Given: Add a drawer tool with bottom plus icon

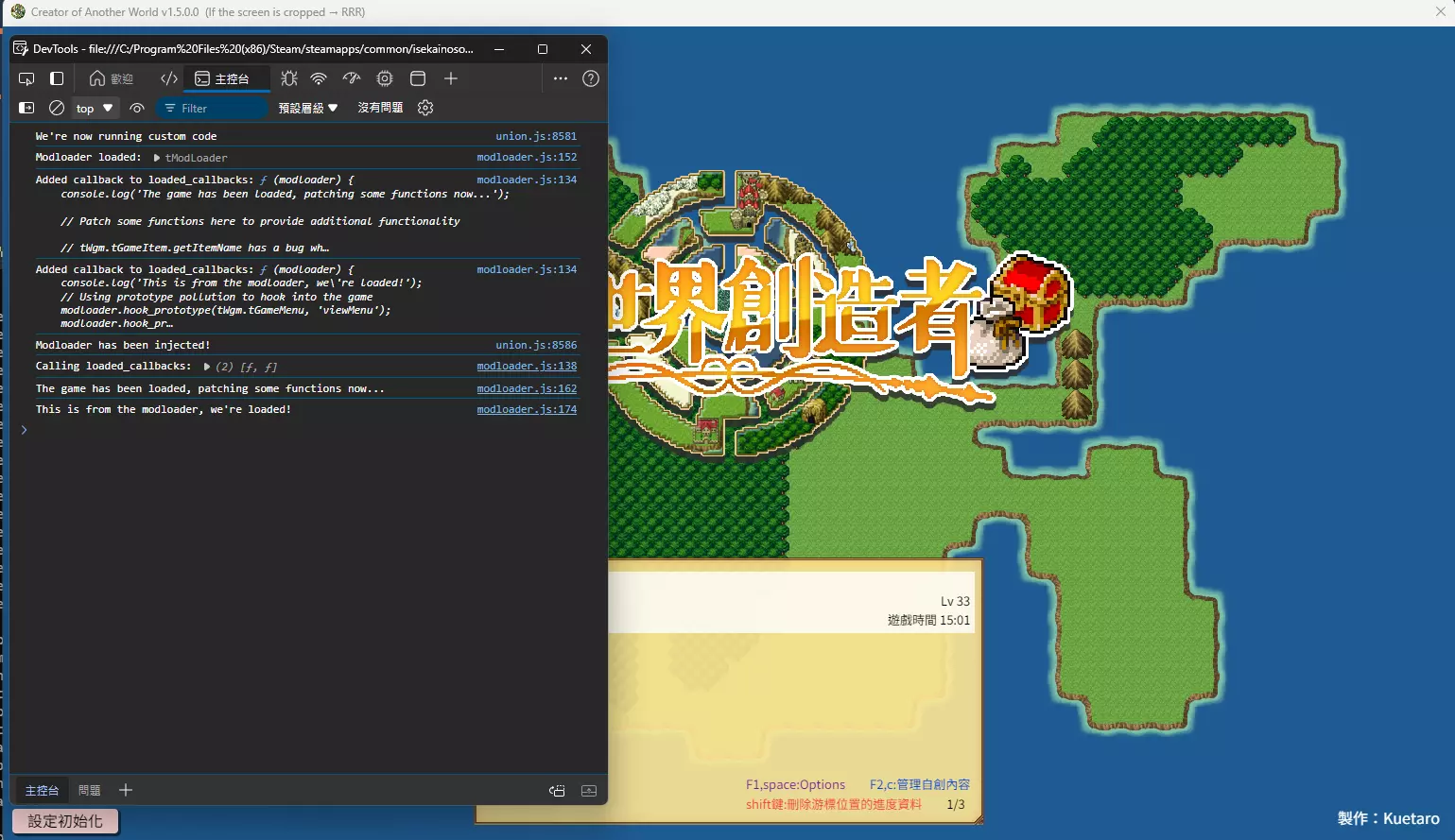Looking at the screenshot, I should click(x=126, y=790).
